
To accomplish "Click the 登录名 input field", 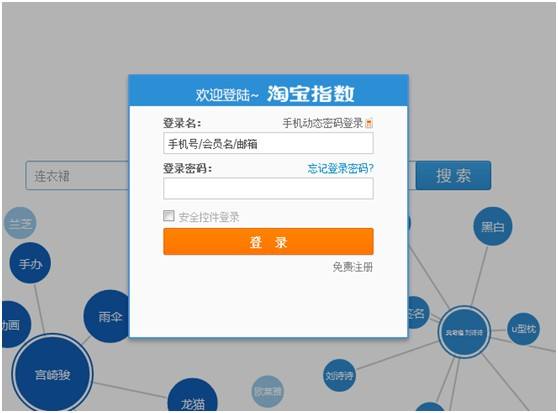I will (268, 143).
